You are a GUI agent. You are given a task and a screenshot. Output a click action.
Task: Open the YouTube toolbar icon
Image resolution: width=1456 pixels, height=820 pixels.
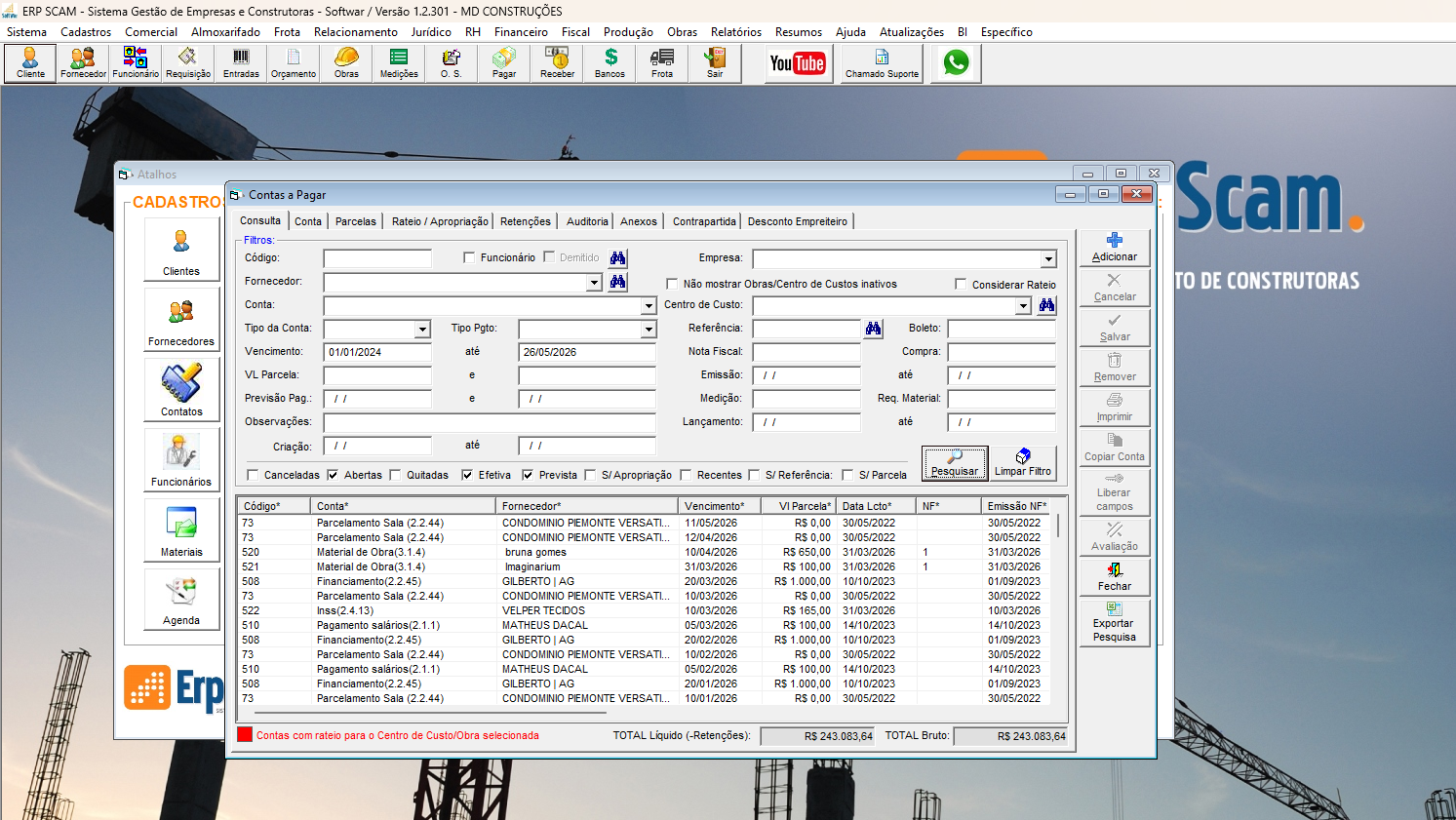(x=798, y=63)
